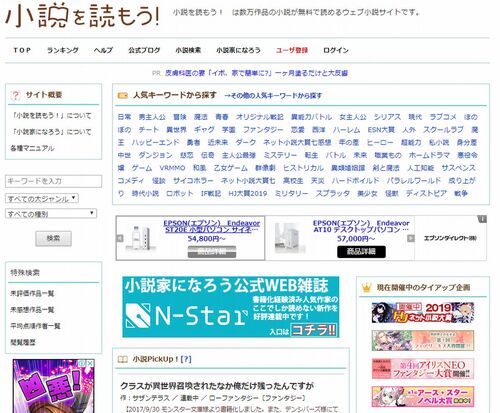
Task: Open 未評価作品一覧 under 特殊検索
Action: [x=32, y=293]
